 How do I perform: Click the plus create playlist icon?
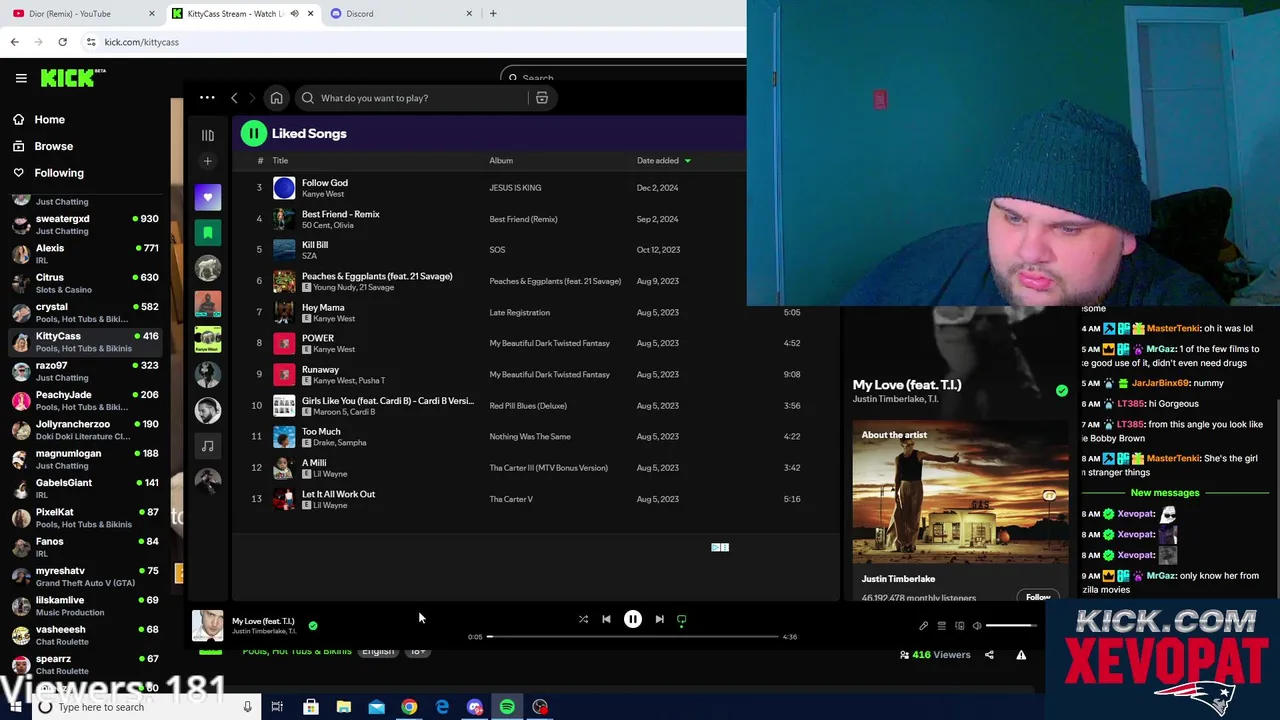208,161
